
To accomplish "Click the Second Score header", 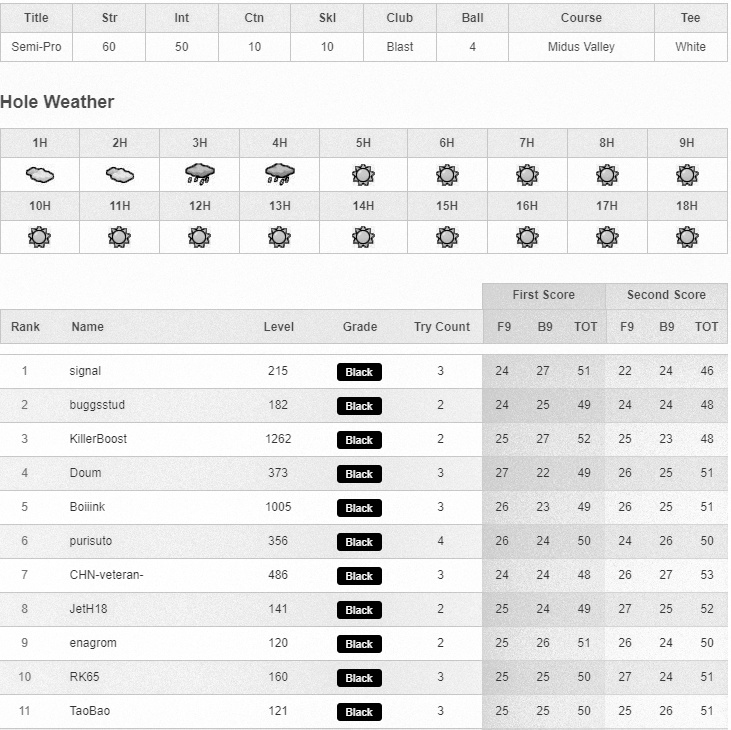I will pyautogui.click(x=666, y=295).
